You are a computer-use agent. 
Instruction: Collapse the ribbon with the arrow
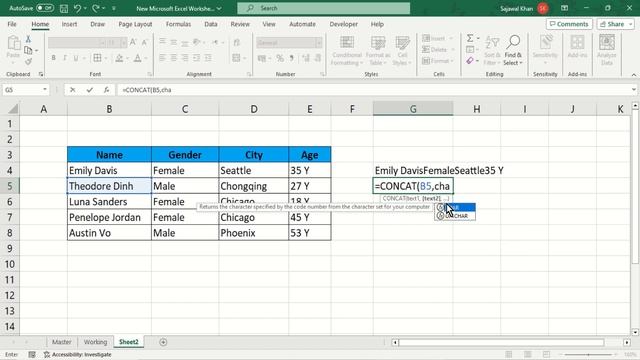tap(633, 75)
